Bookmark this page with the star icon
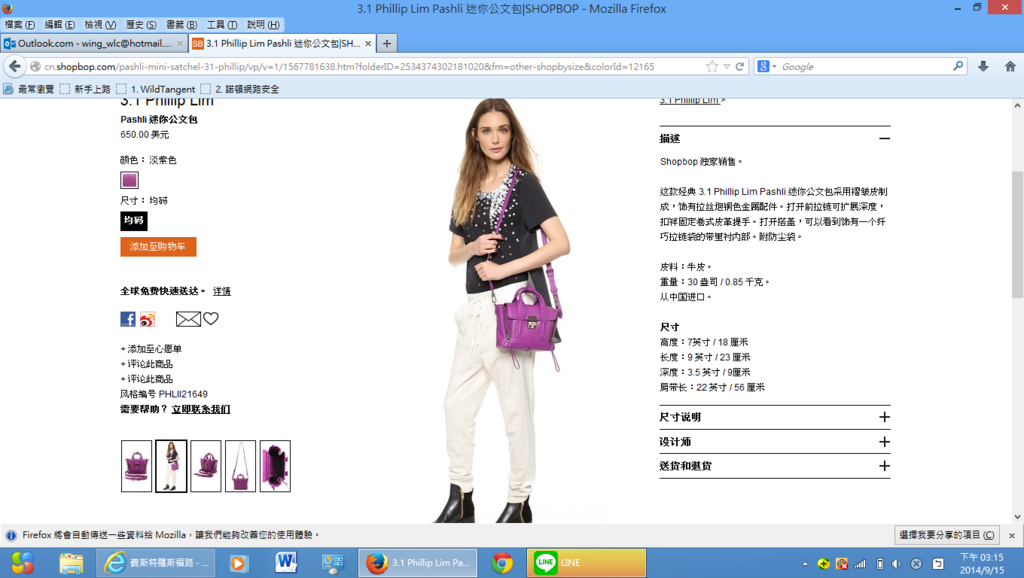The image size is (1024, 578). coord(712,66)
